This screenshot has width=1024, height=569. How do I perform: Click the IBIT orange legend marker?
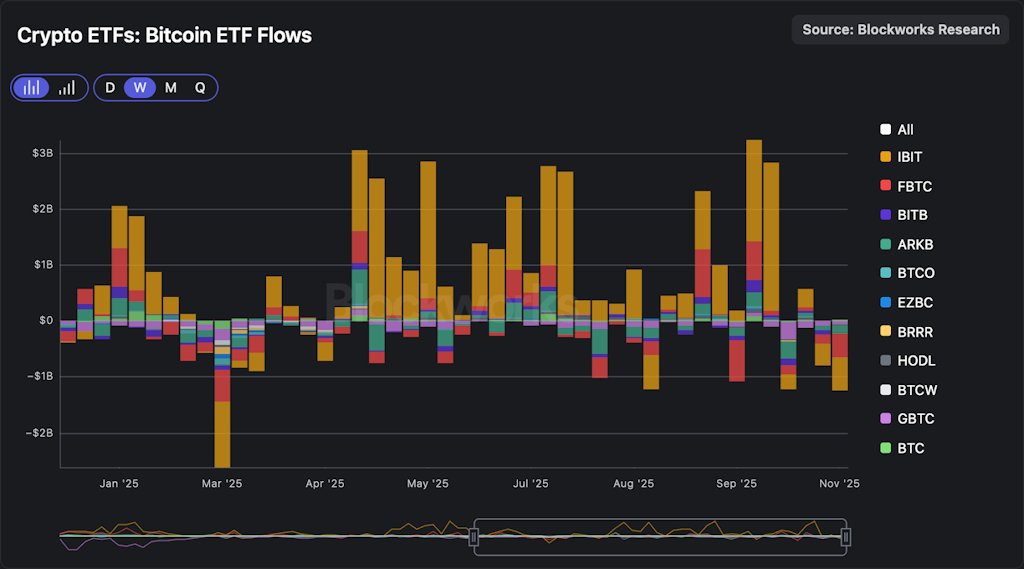click(x=885, y=158)
